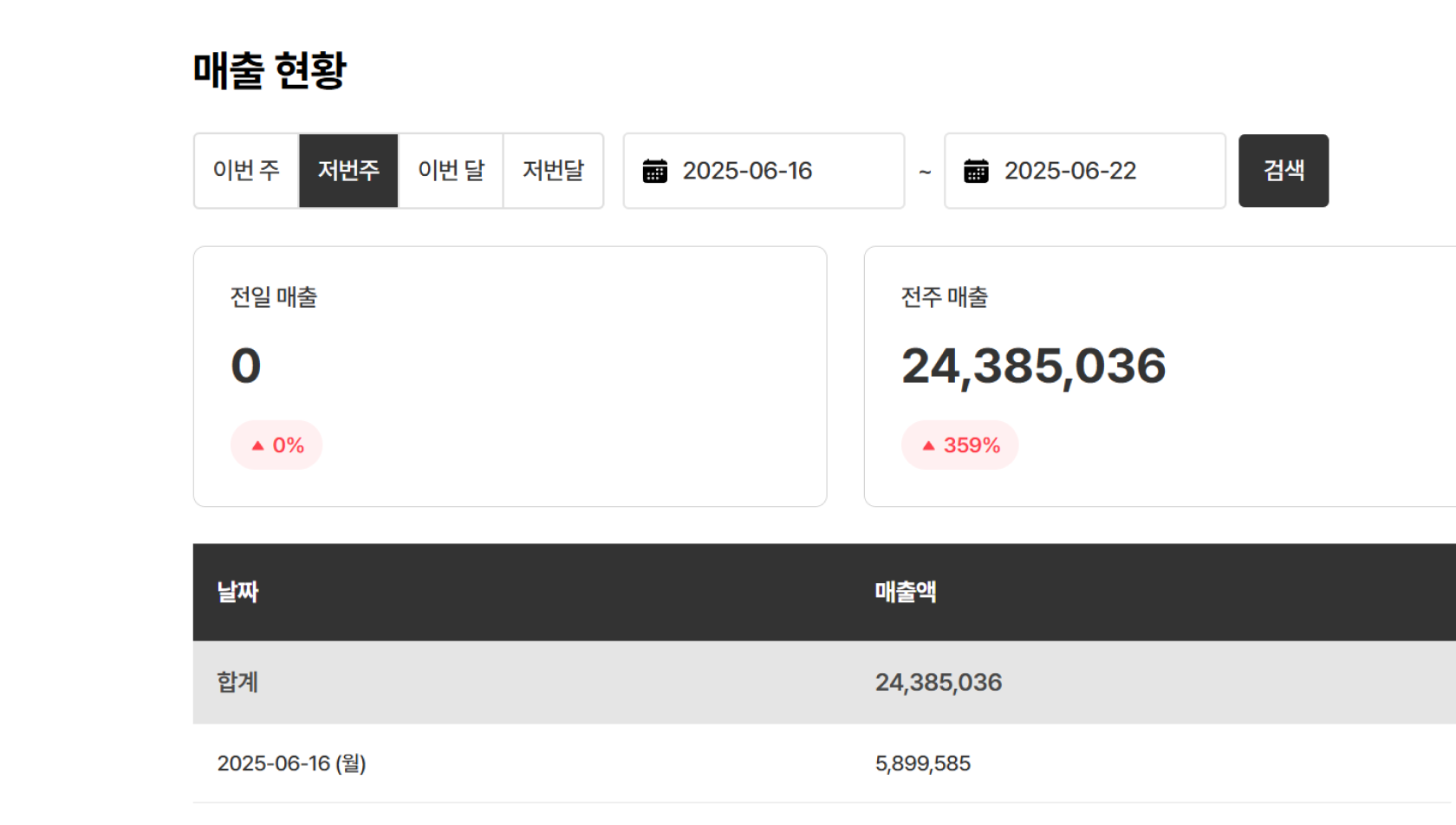Image resolution: width=1456 pixels, height=825 pixels.
Task: Click the 매출 현황 page heading
Action: [x=270, y=70]
